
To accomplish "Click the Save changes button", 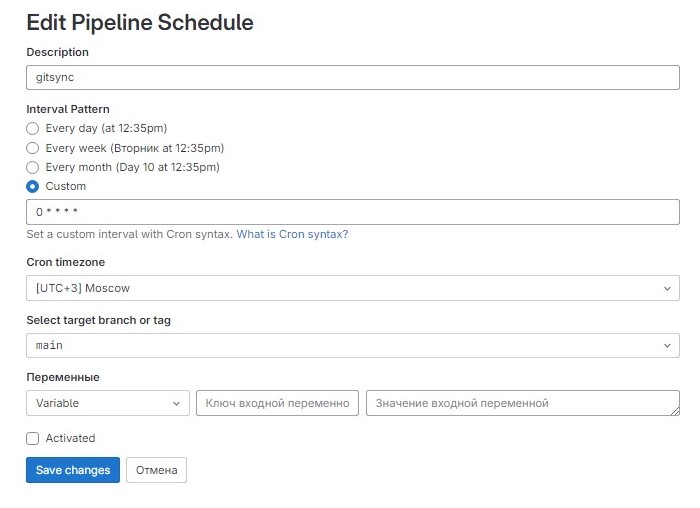I will pos(73,470).
